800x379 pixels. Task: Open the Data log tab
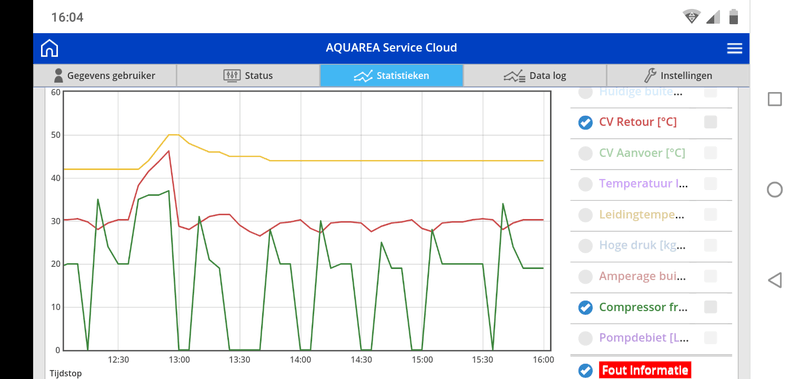(x=535, y=75)
